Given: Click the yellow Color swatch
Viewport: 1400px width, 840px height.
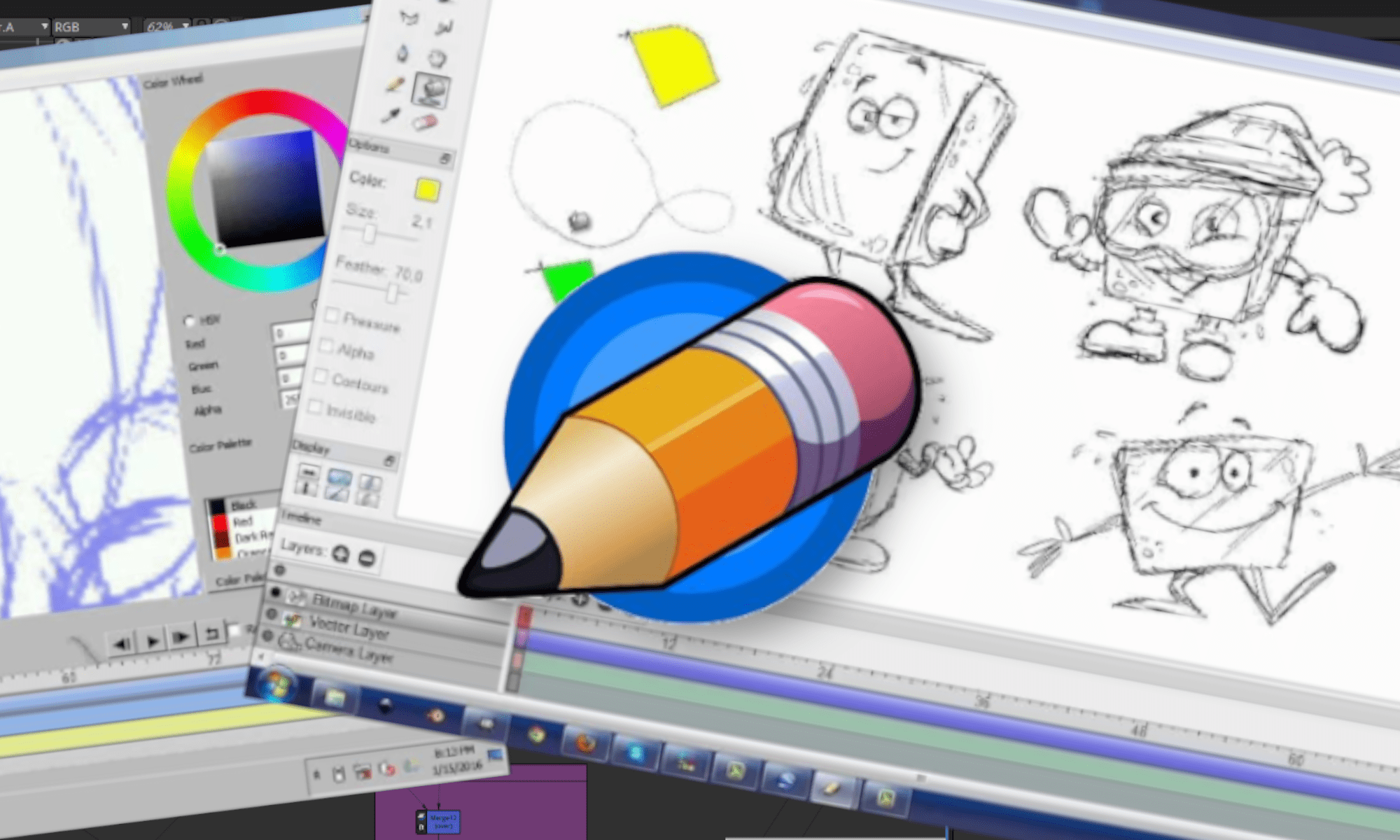Looking at the screenshot, I should pyautogui.click(x=427, y=190).
